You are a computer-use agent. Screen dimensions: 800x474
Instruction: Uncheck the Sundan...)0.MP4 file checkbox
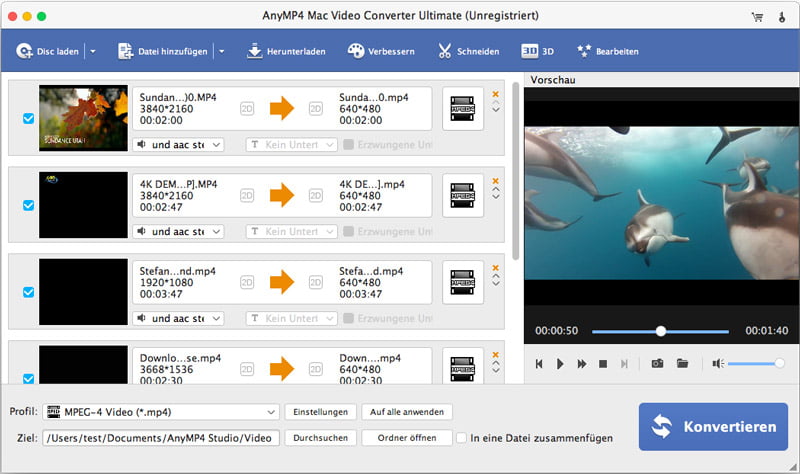[x=29, y=118]
